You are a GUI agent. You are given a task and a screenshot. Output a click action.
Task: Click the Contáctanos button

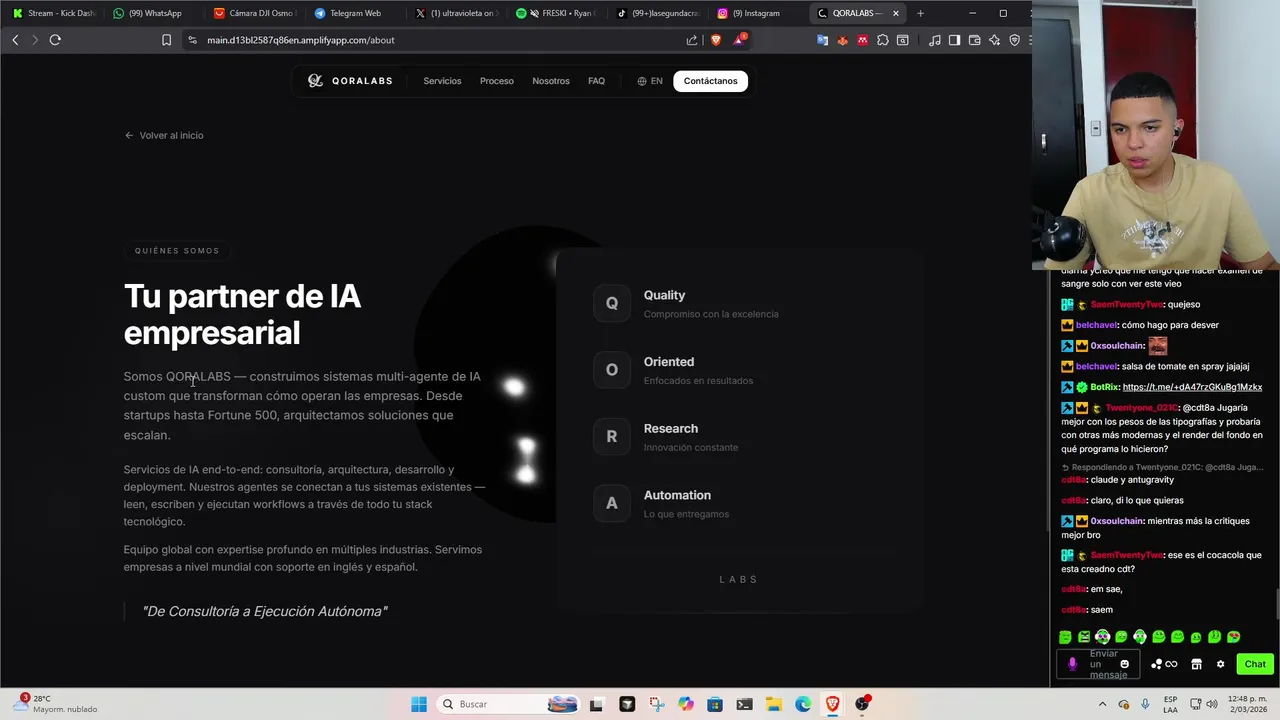711,81
